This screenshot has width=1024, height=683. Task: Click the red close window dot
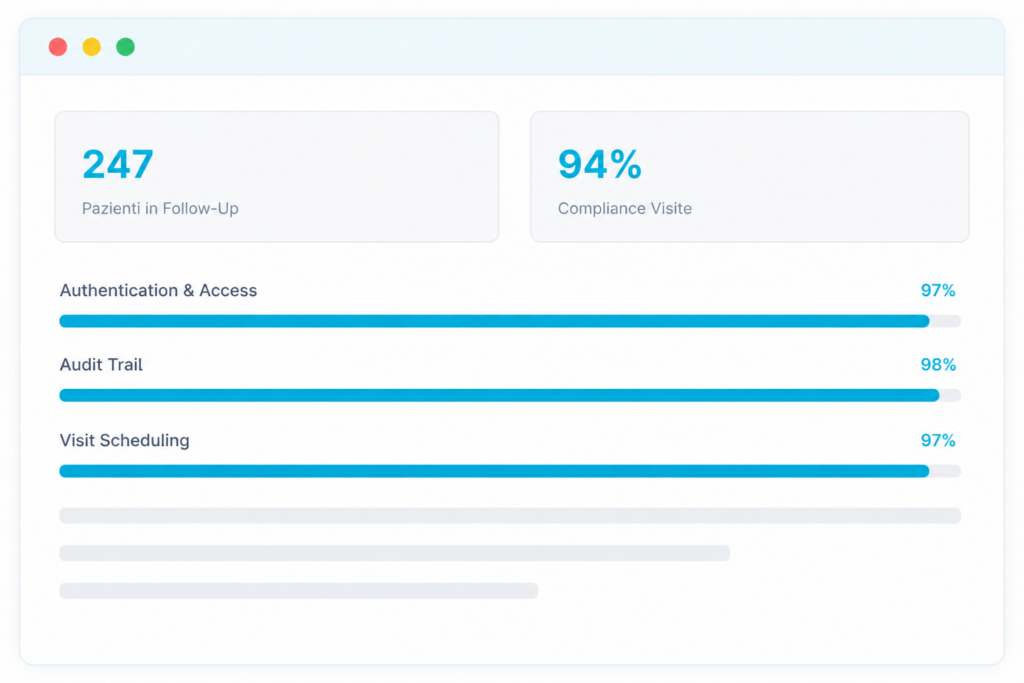tap(58, 47)
